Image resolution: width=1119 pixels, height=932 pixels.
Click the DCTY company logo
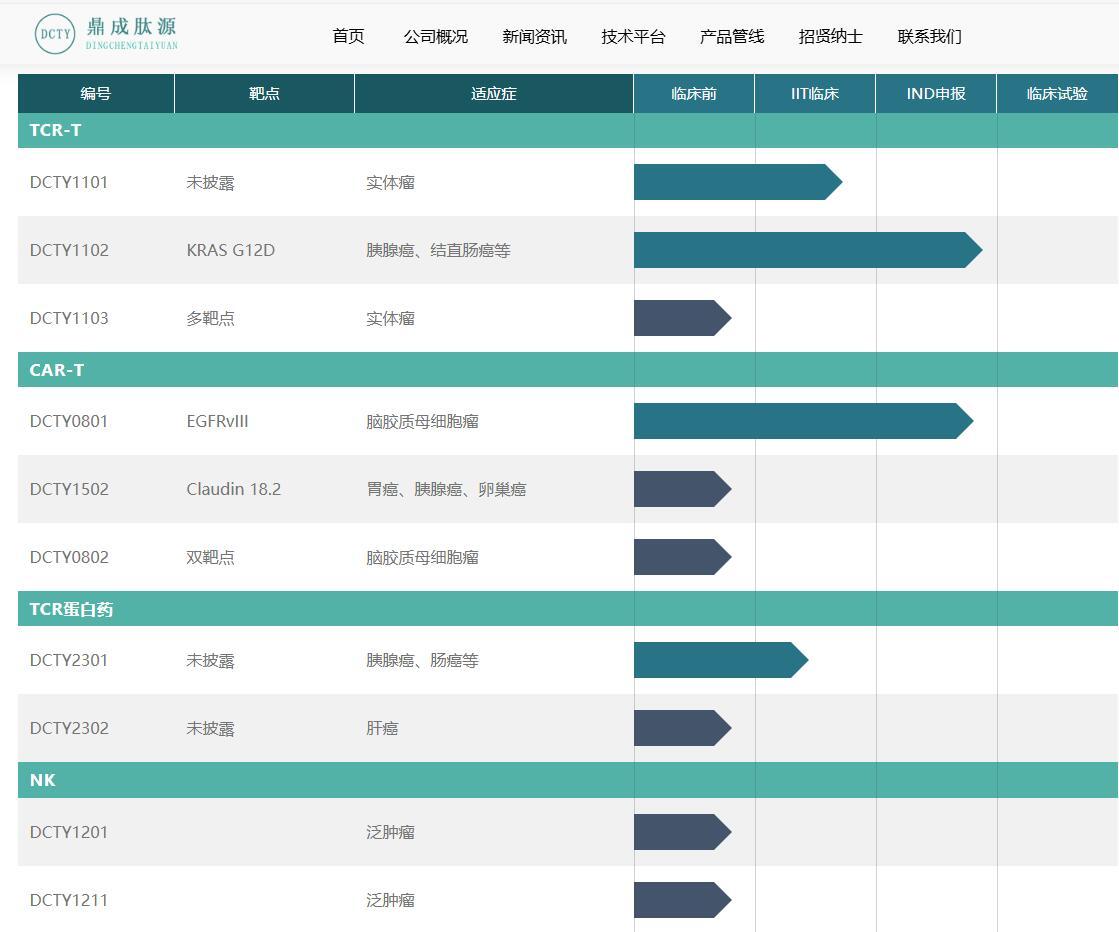[106, 34]
